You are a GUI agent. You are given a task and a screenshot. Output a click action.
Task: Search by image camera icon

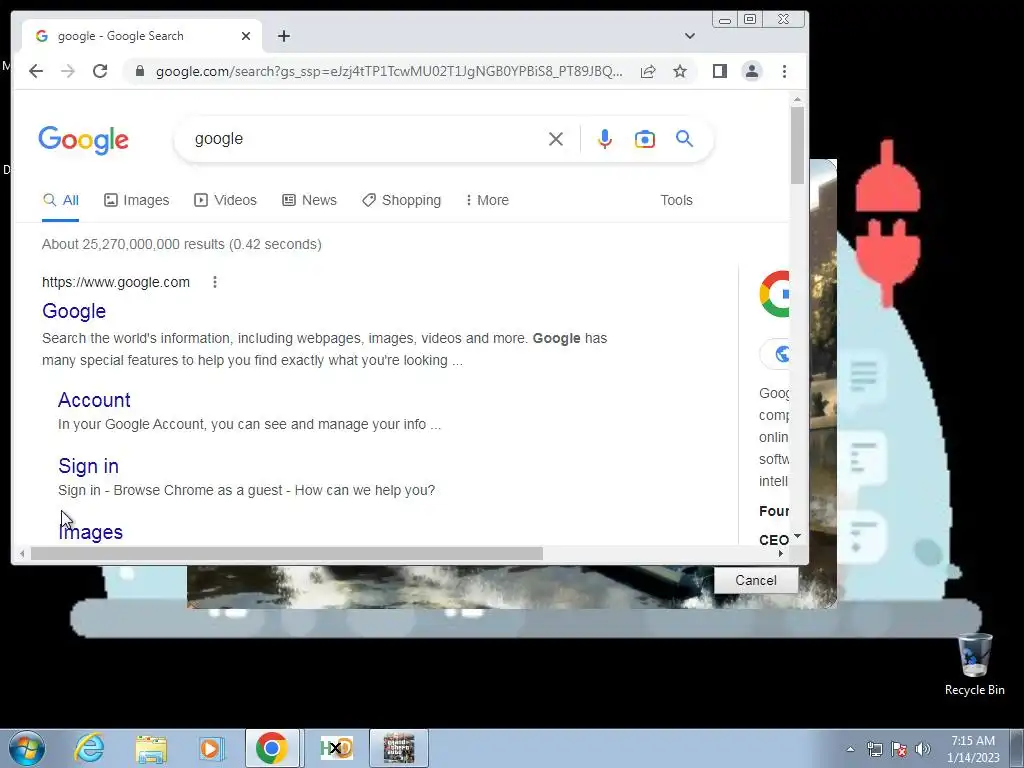645,138
